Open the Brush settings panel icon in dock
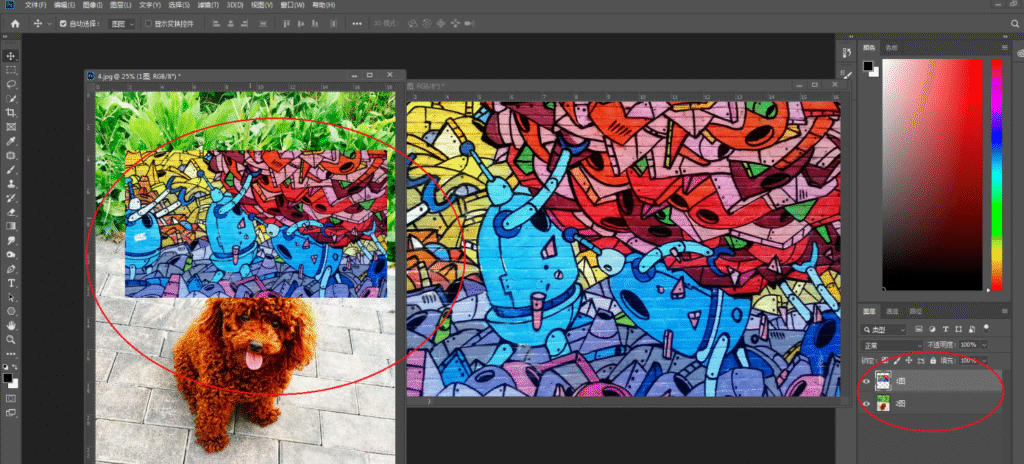Viewport: 1024px width, 464px height. [x=846, y=74]
